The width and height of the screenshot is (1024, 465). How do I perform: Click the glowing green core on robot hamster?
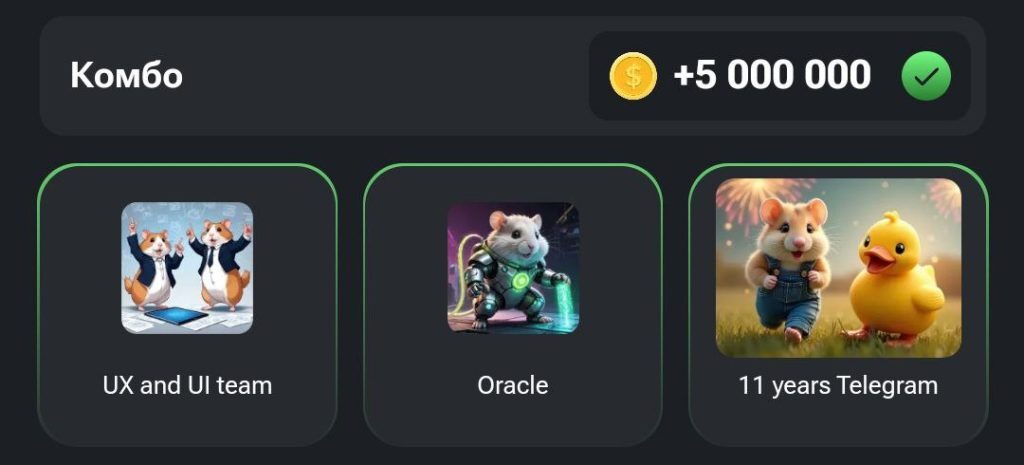(x=520, y=281)
